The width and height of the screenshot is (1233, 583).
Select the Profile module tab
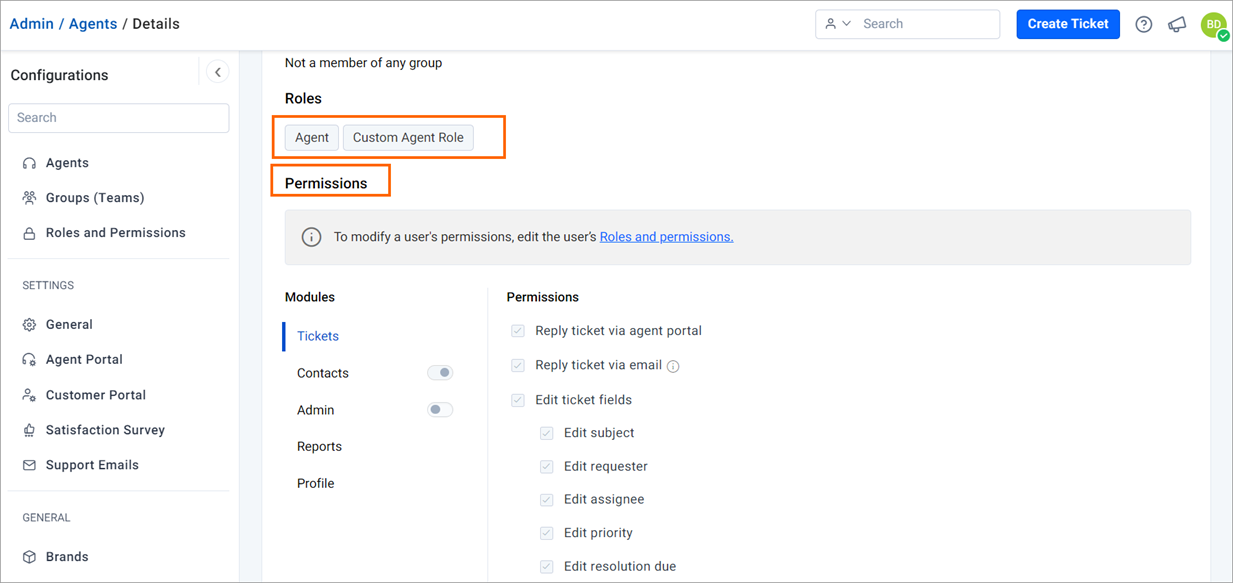(316, 483)
